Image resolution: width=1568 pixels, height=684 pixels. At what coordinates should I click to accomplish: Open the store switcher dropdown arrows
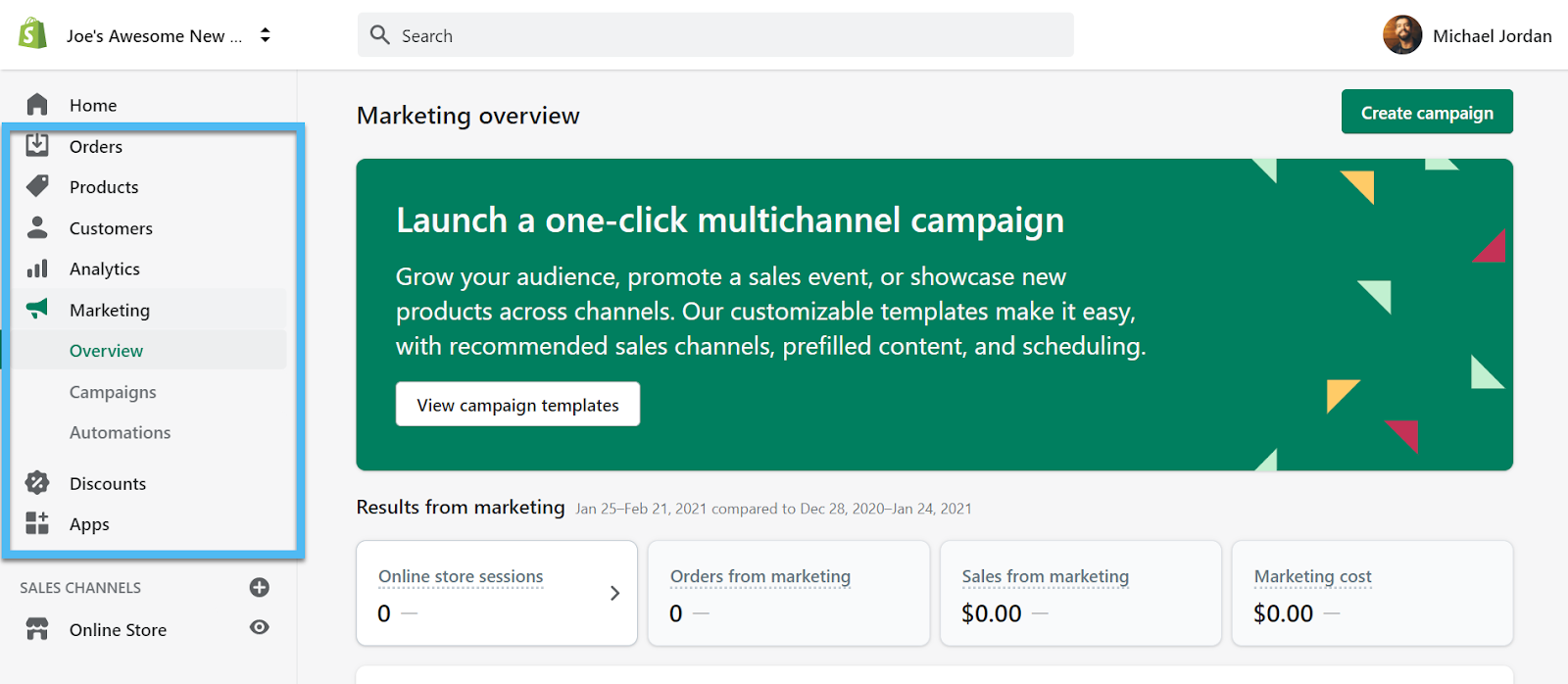(265, 35)
